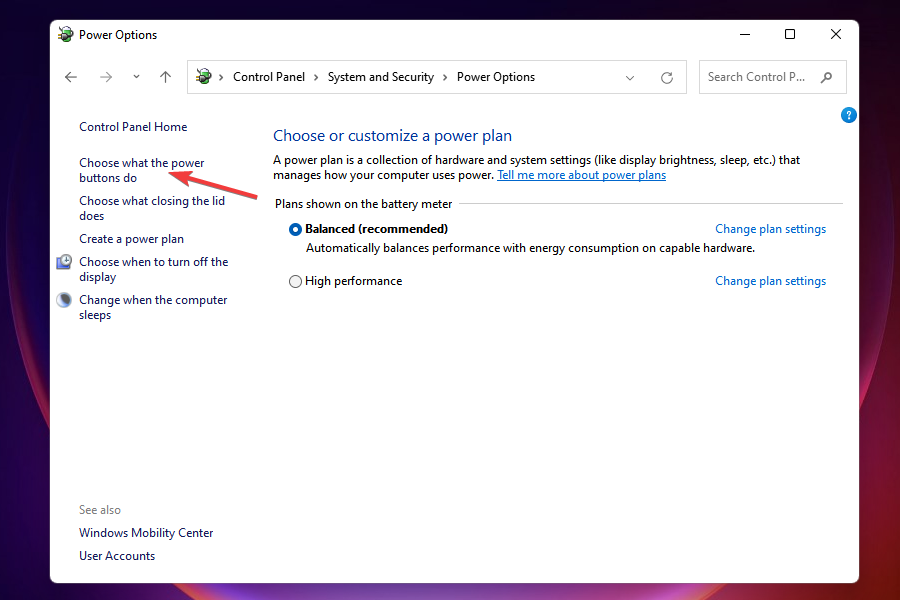Change plan settings for High performance
This screenshot has height=600, width=900.
(770, 281)
